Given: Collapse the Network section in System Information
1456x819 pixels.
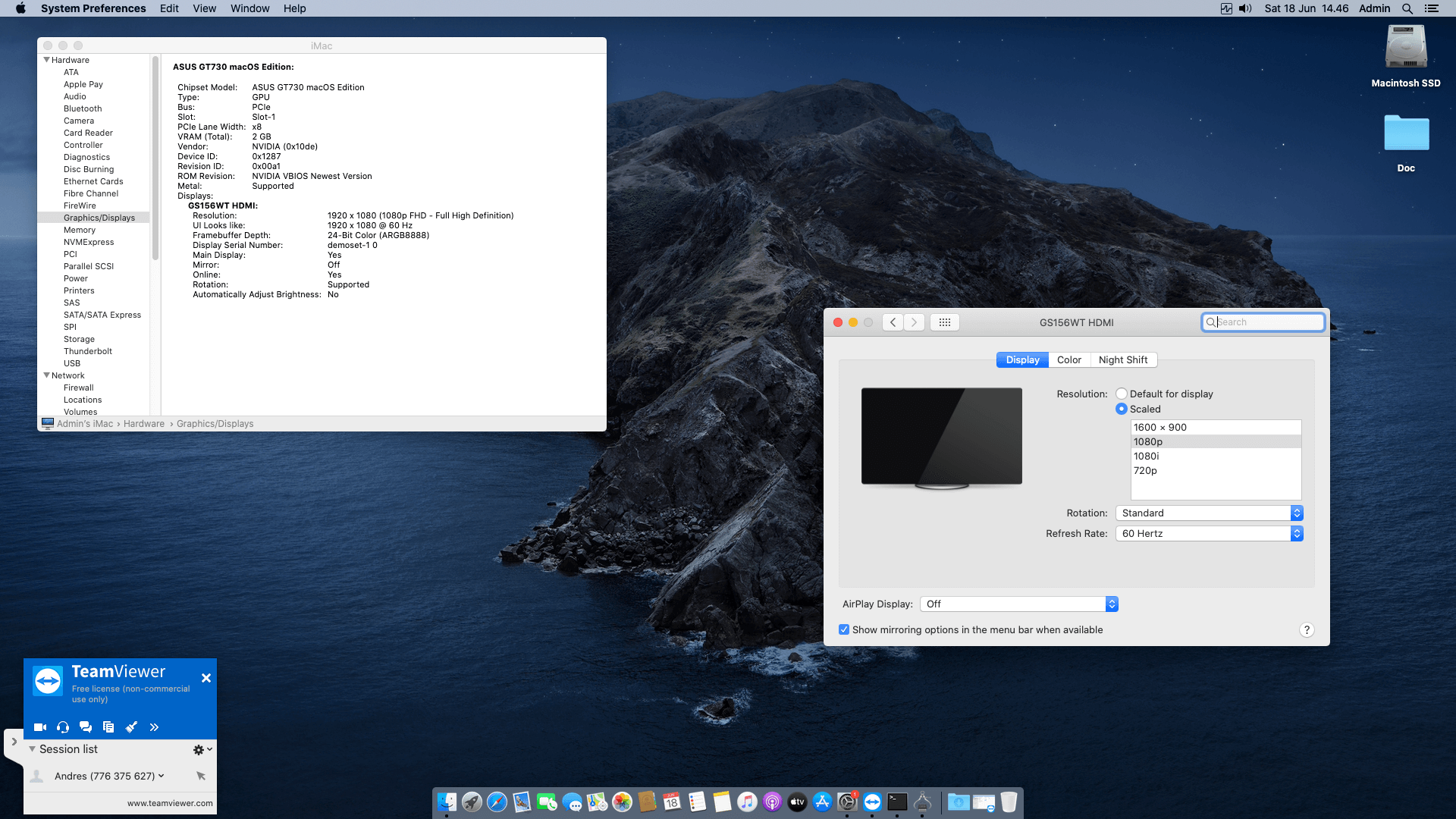Looking at the screenshot, I should click(47, 375).
